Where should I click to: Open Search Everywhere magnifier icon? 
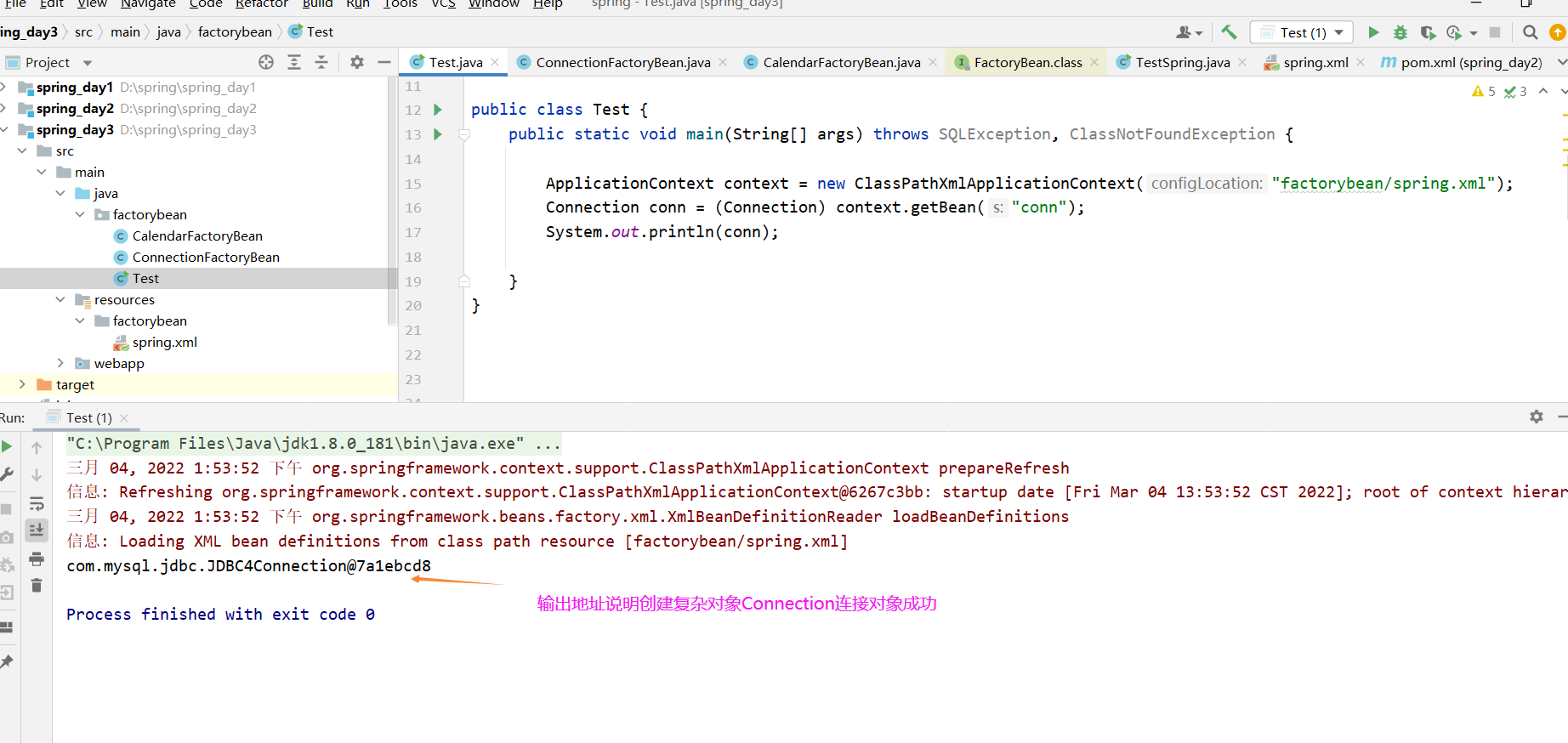(x=1531, y=32)
